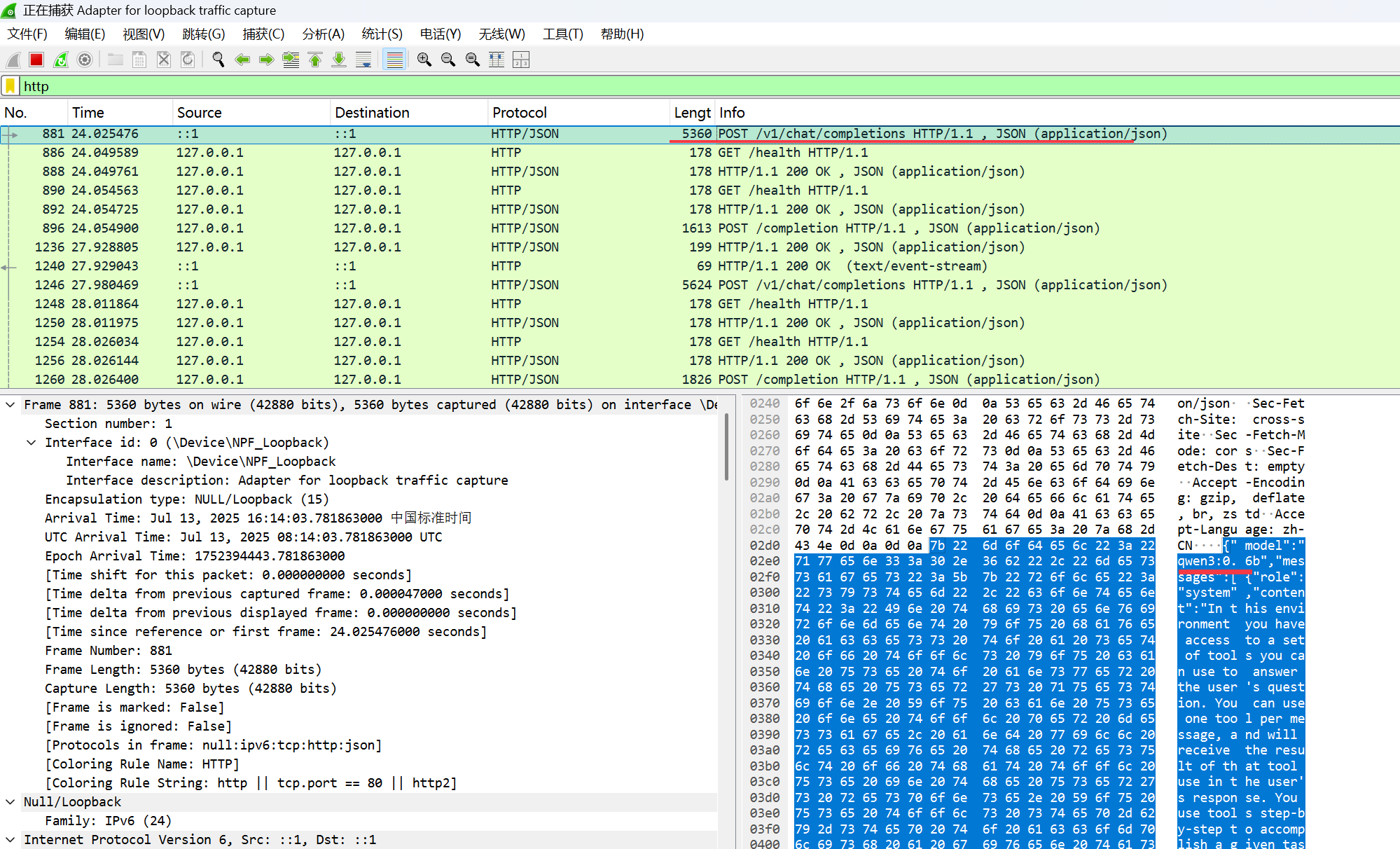
Task: Zoom in on packet list text
Action: point(424,60)
